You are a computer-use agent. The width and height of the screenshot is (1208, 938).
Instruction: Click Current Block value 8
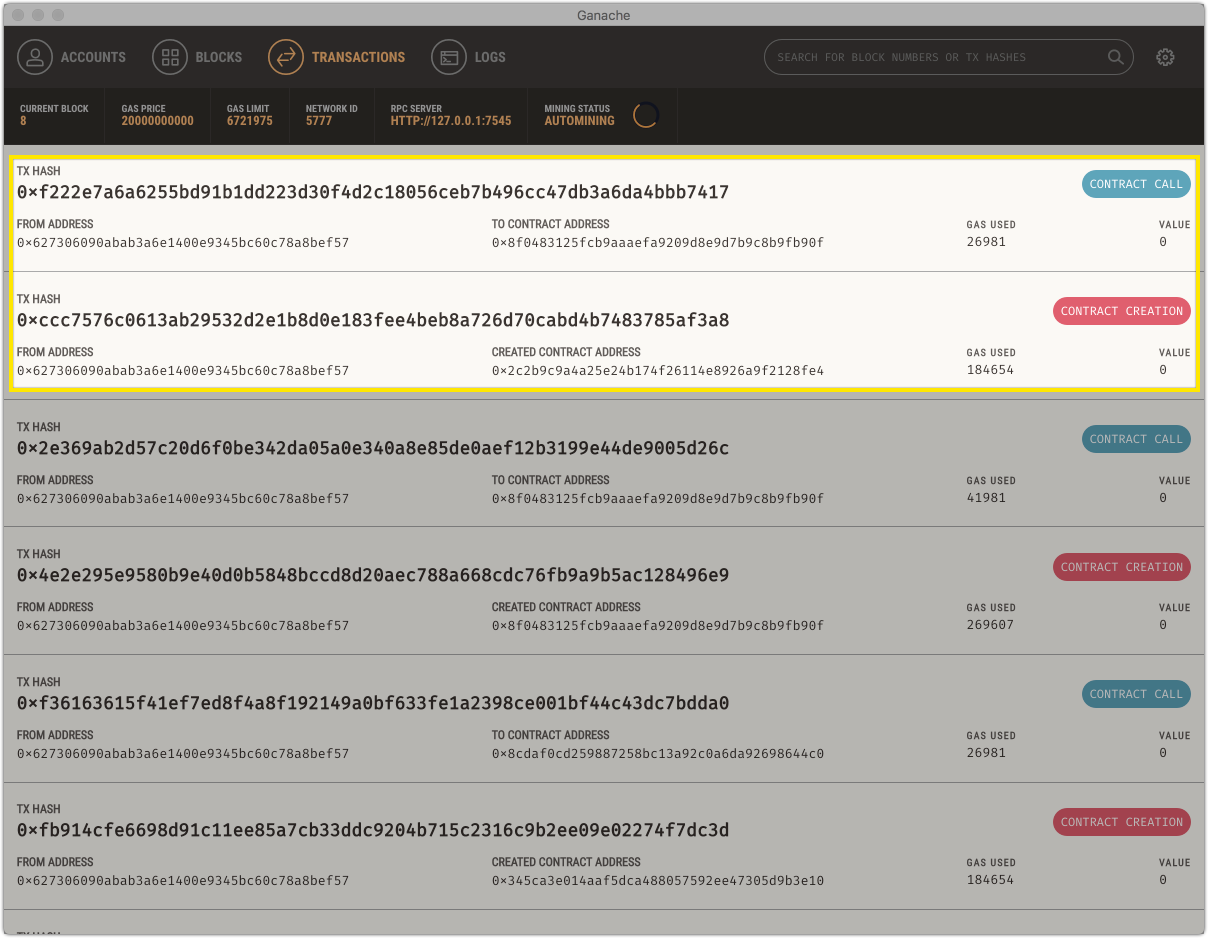click(23, 121)
